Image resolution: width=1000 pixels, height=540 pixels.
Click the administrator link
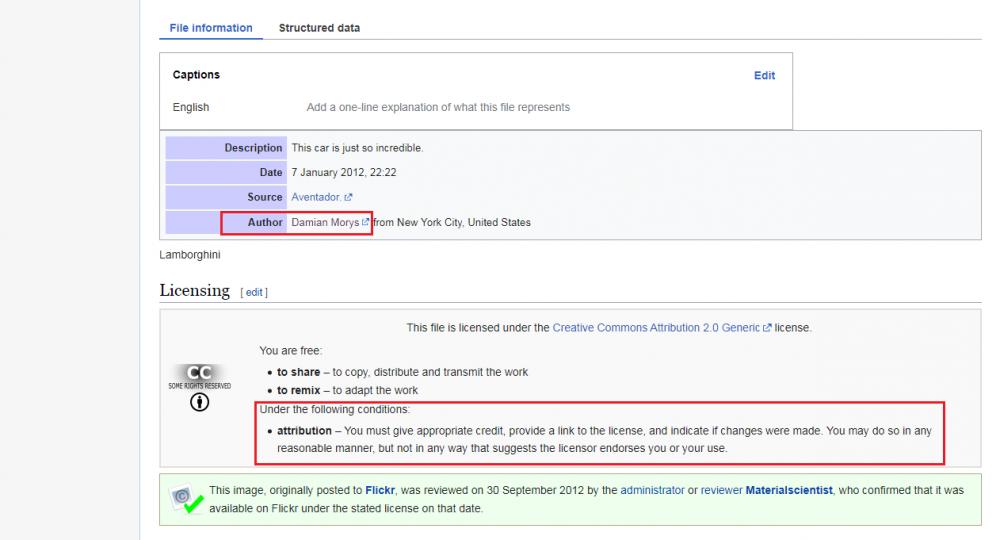pos(652,490)
